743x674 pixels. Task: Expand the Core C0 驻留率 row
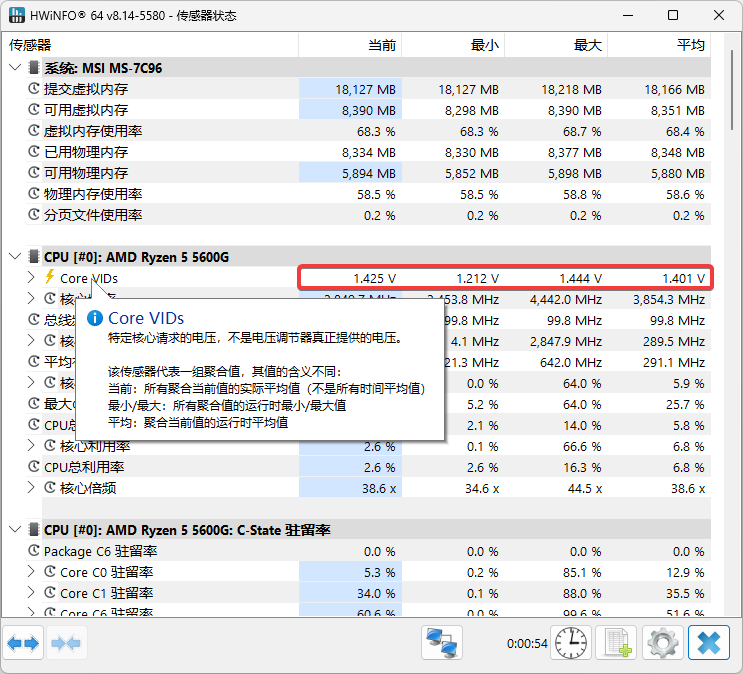coord(31,572)
